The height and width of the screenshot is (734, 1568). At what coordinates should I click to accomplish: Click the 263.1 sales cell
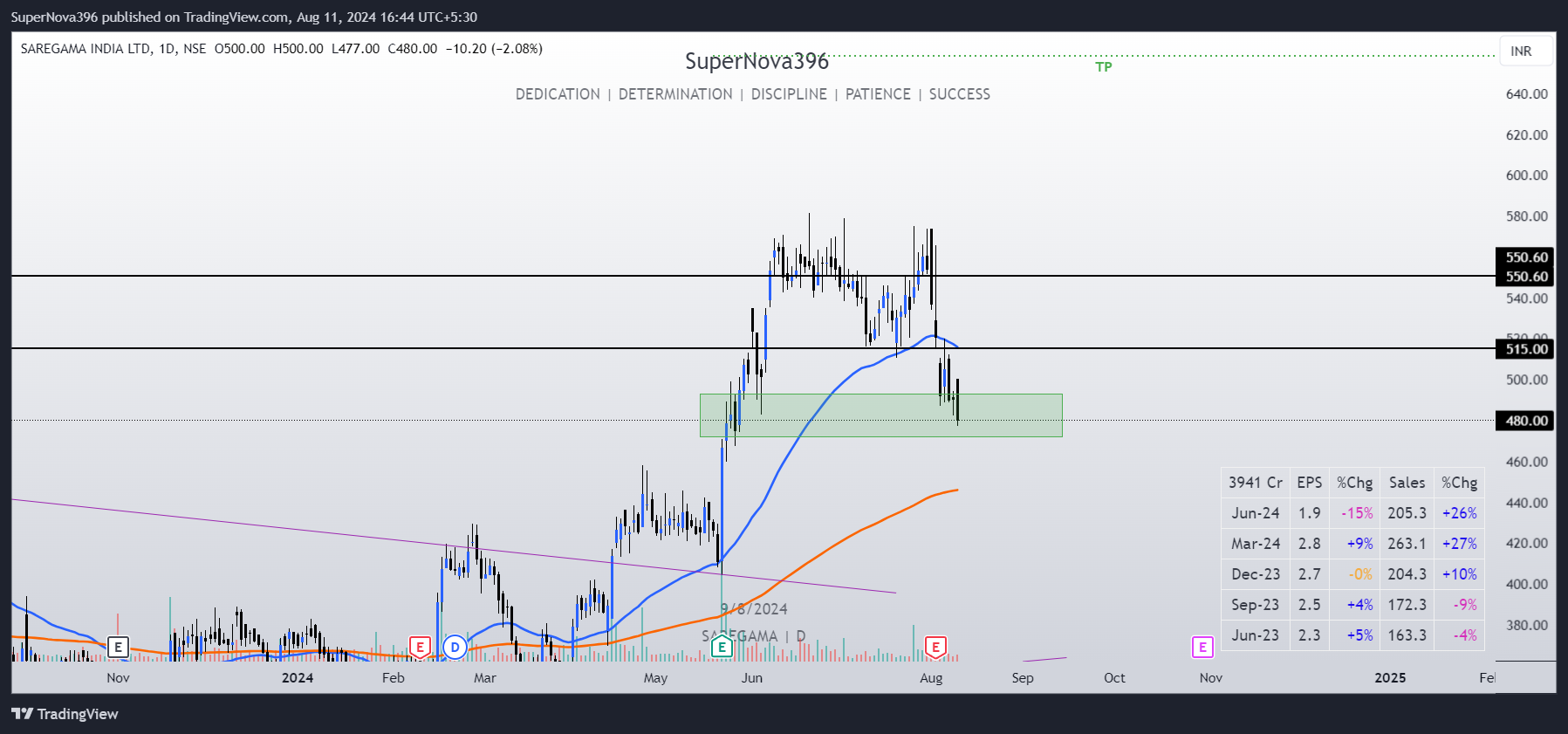pos(1407,544)
